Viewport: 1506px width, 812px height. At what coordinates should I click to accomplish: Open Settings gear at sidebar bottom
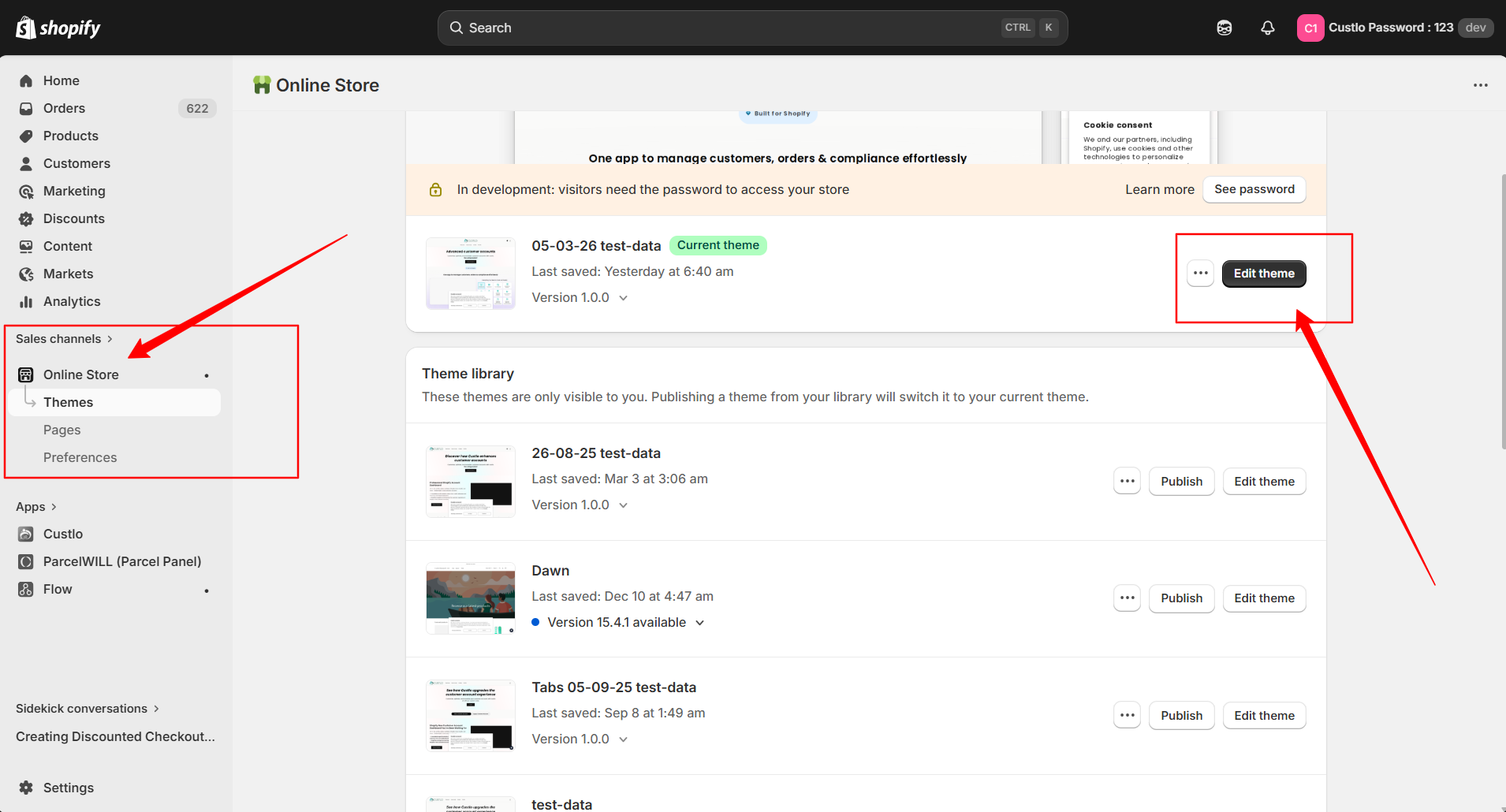[x=68, y=788]
